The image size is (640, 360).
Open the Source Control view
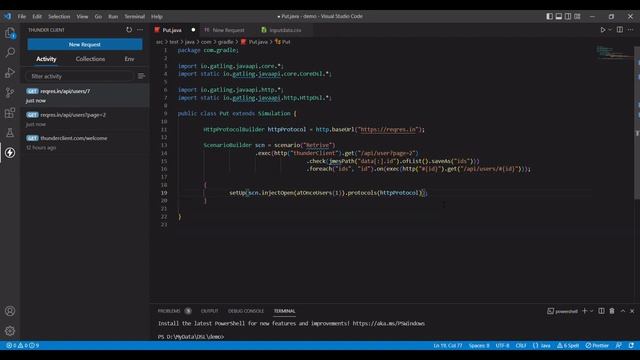[10, 93]
